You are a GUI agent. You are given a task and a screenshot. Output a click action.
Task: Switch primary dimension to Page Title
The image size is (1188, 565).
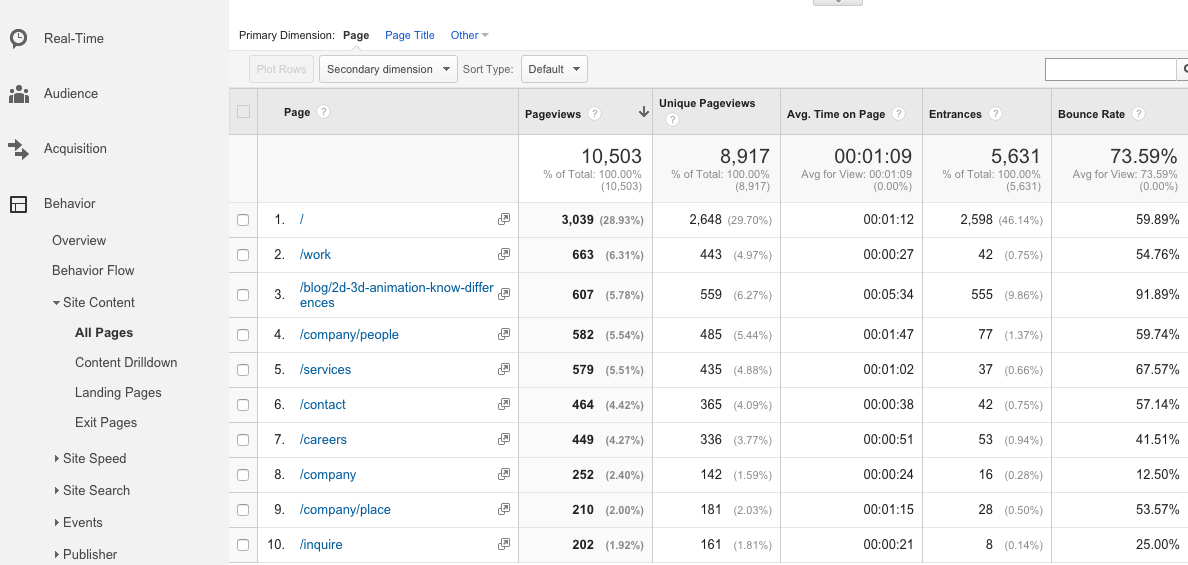pos(409,35)
